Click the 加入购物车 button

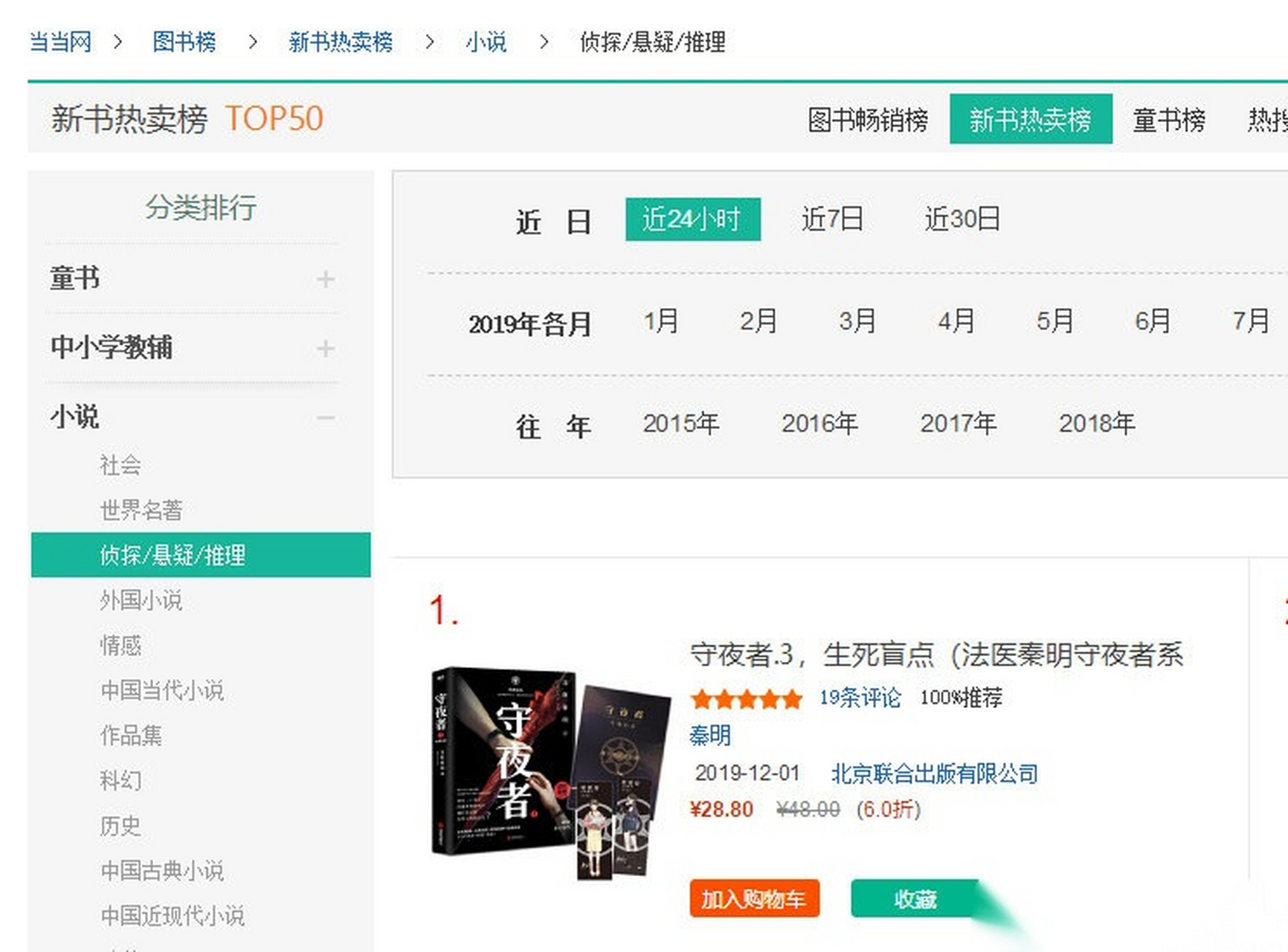pyautogui.click(x=754, y=899)
